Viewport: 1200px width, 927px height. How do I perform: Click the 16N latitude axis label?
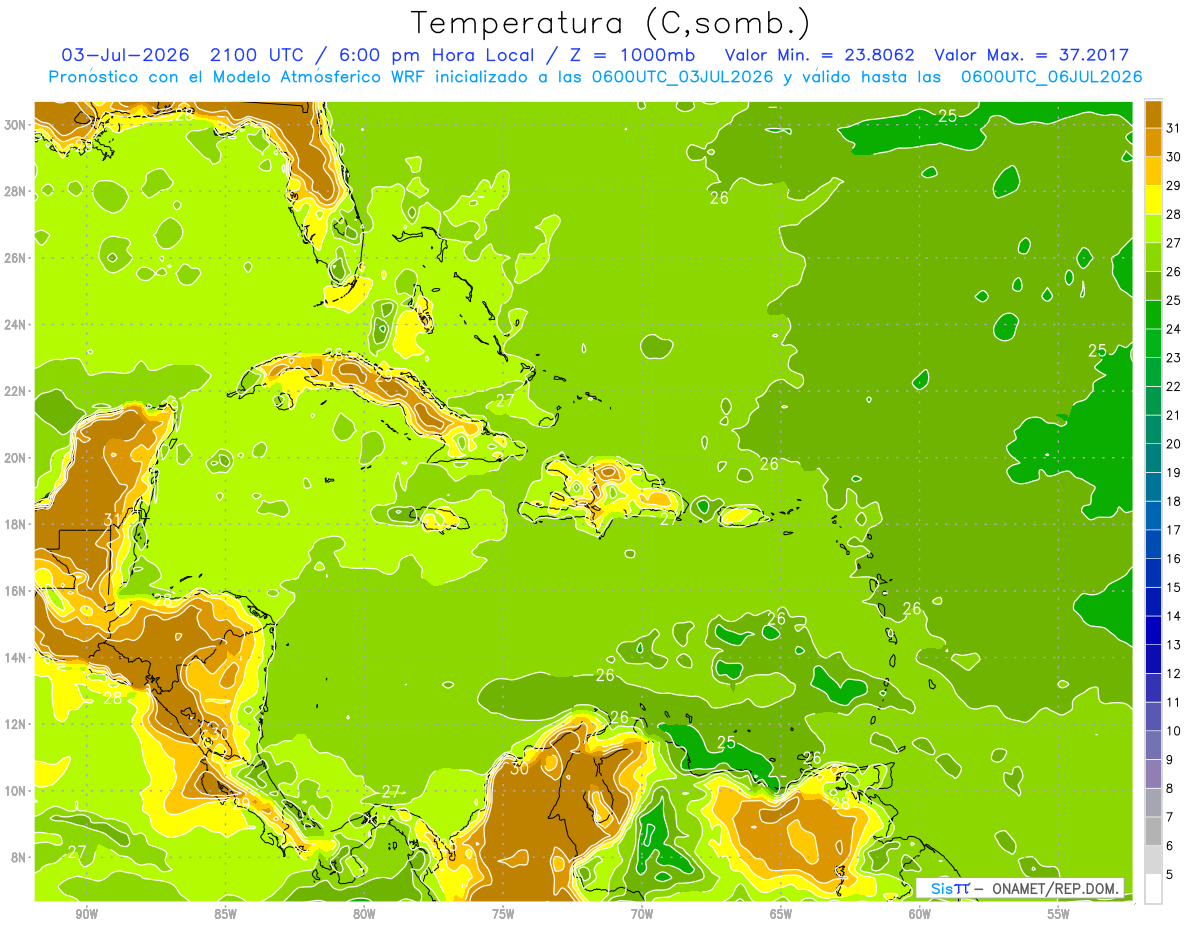coord(15,590)
